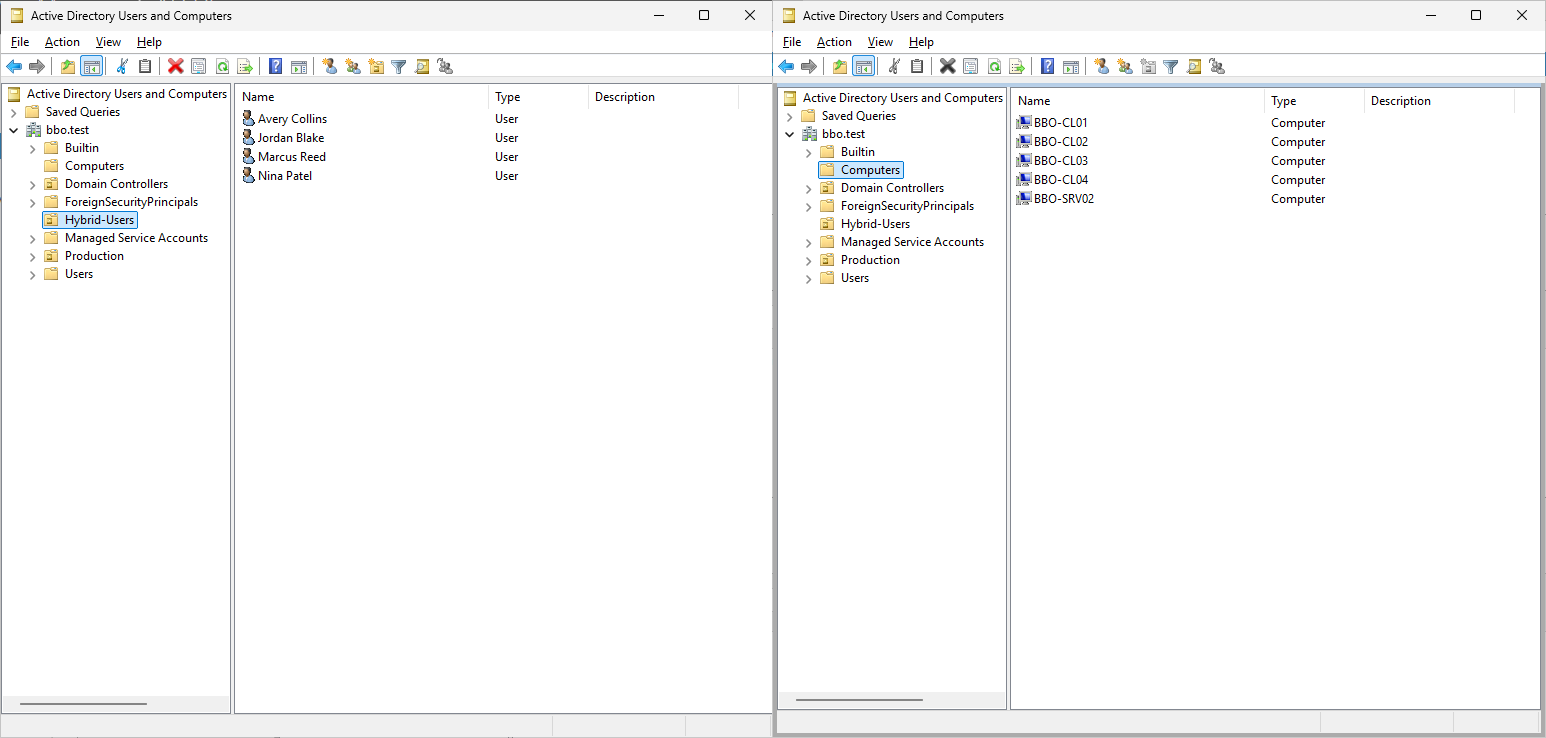Expand Managed Service Accounts in computers-list window
This screenshot has height=738, width=1546.
tap(809, 242)
